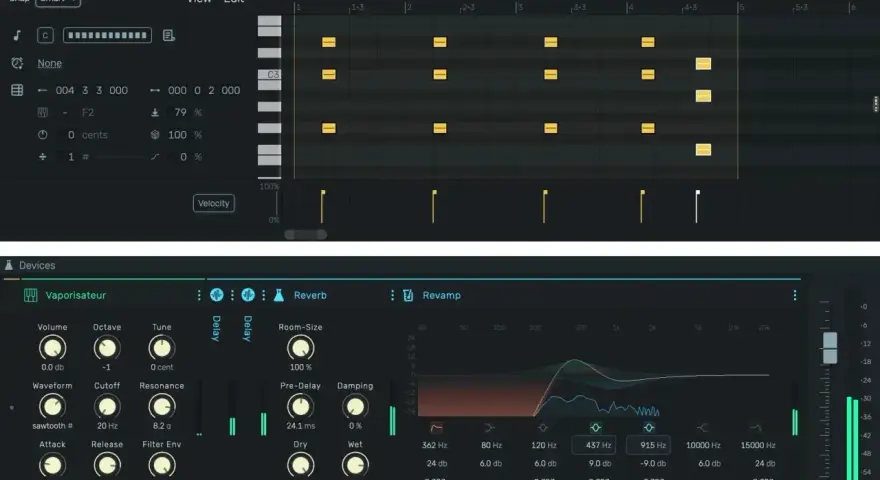Click the Tune knob
880x480 pixels.
(162, 348)
